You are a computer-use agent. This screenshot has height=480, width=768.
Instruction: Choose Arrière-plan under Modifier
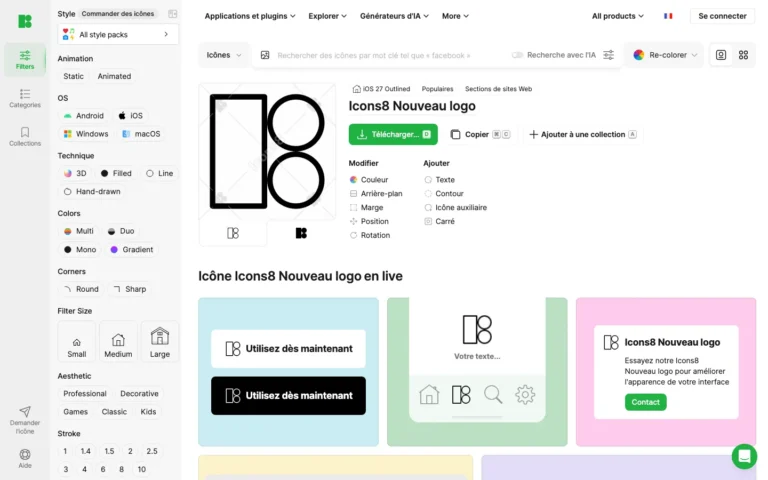pos(376,193)
